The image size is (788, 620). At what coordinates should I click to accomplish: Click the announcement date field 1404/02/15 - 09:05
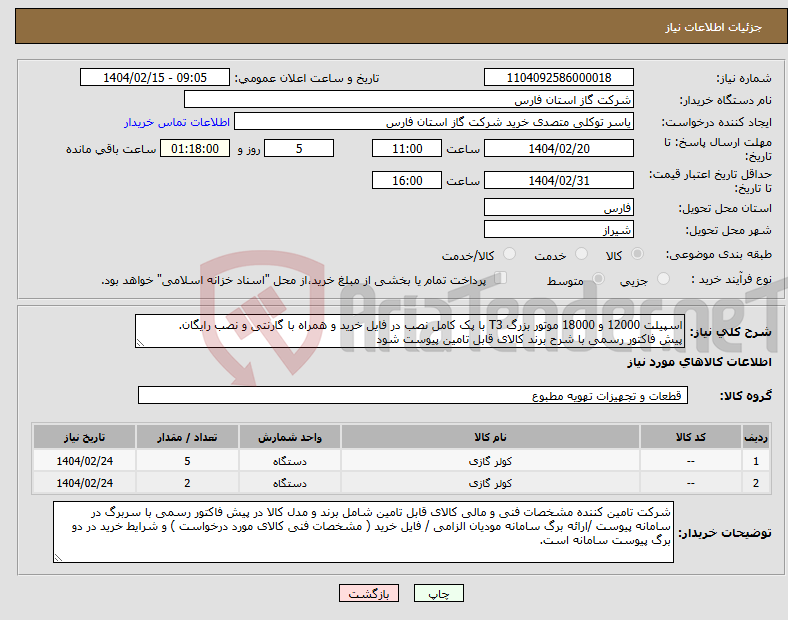155,77
